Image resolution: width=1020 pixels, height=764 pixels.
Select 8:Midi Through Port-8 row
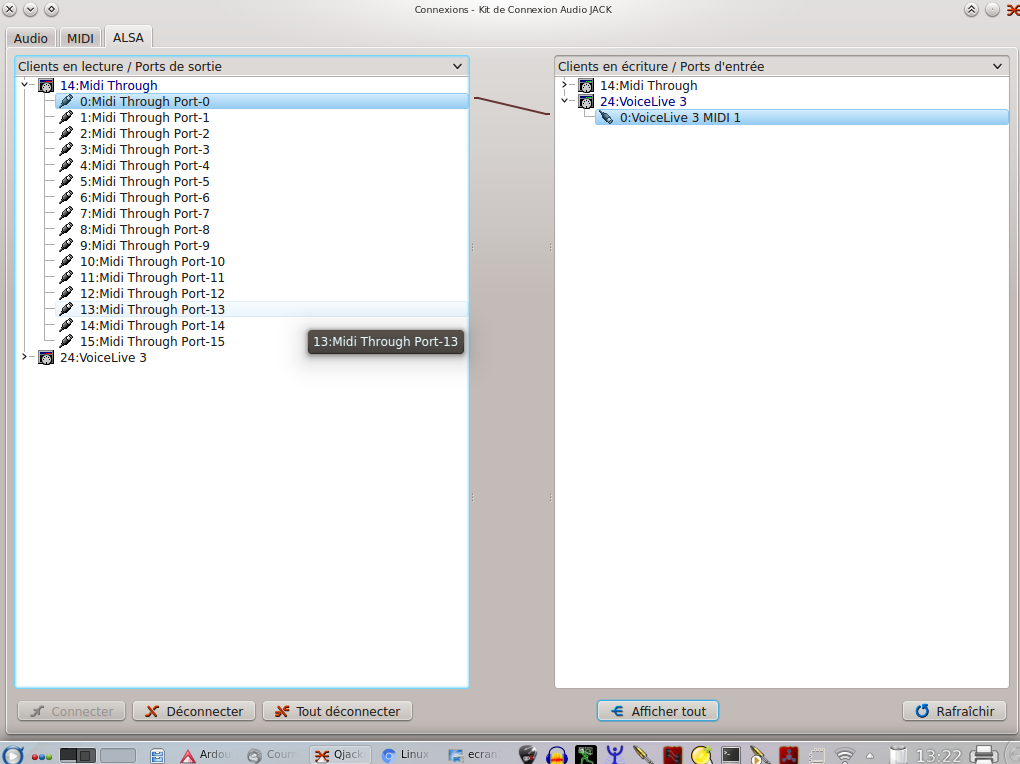pyautogui.click(x=261, y=230)
